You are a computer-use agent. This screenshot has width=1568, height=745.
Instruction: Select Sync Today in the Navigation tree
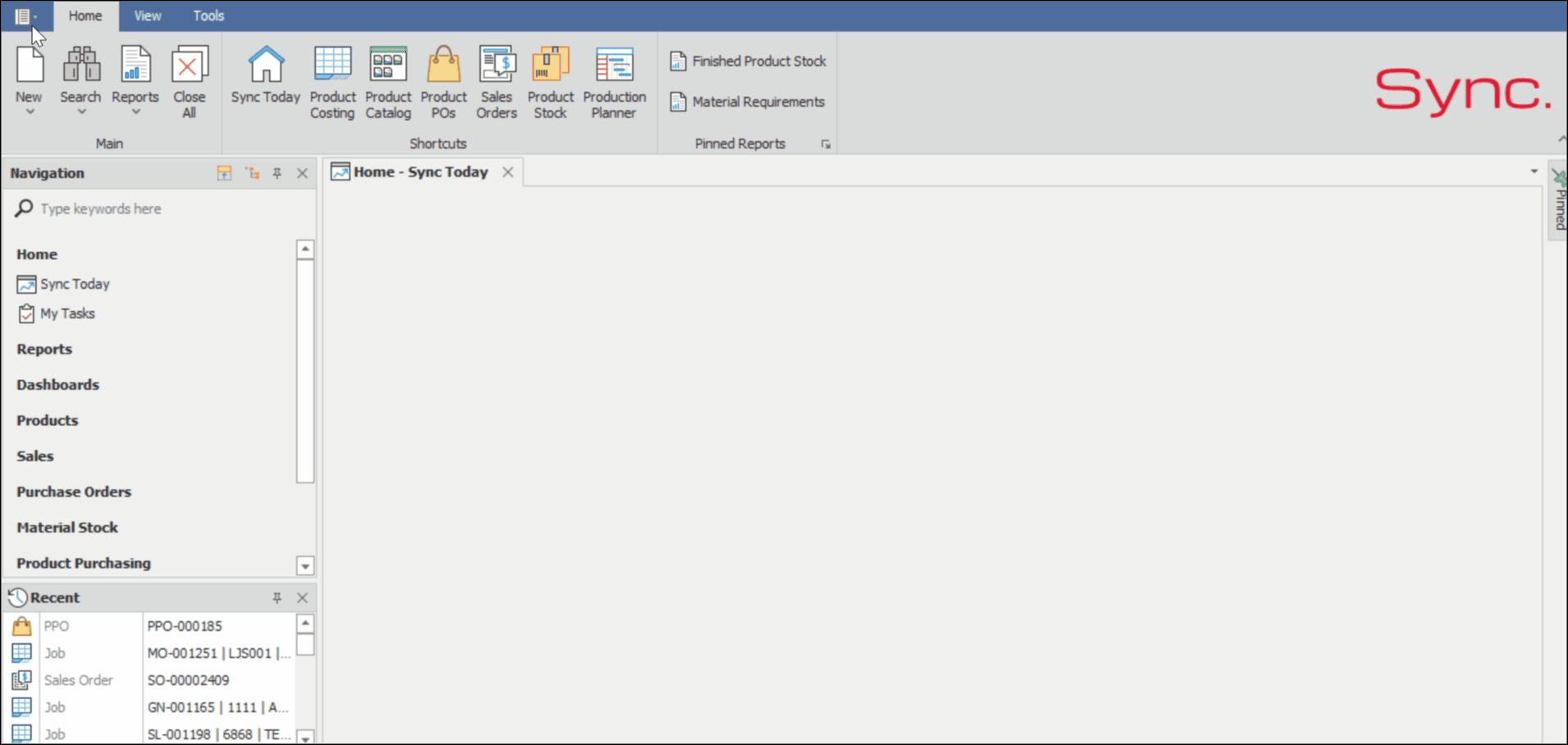(63, 284)
